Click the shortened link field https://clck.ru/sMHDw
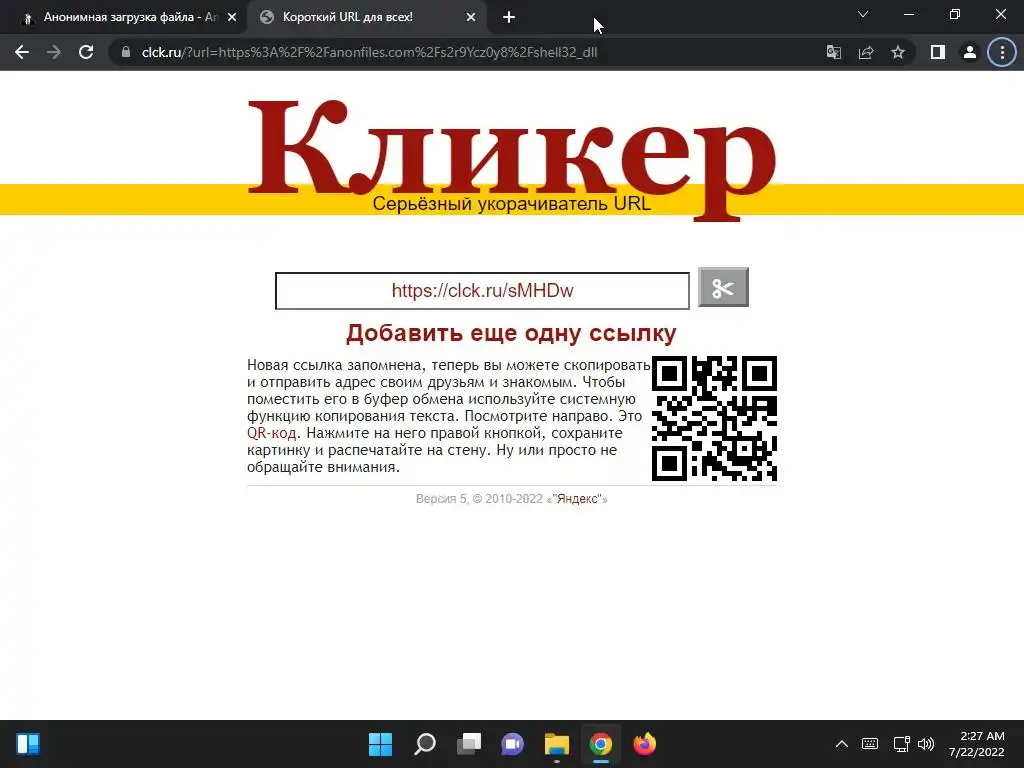1024x768 pixels. coord(482,291)
